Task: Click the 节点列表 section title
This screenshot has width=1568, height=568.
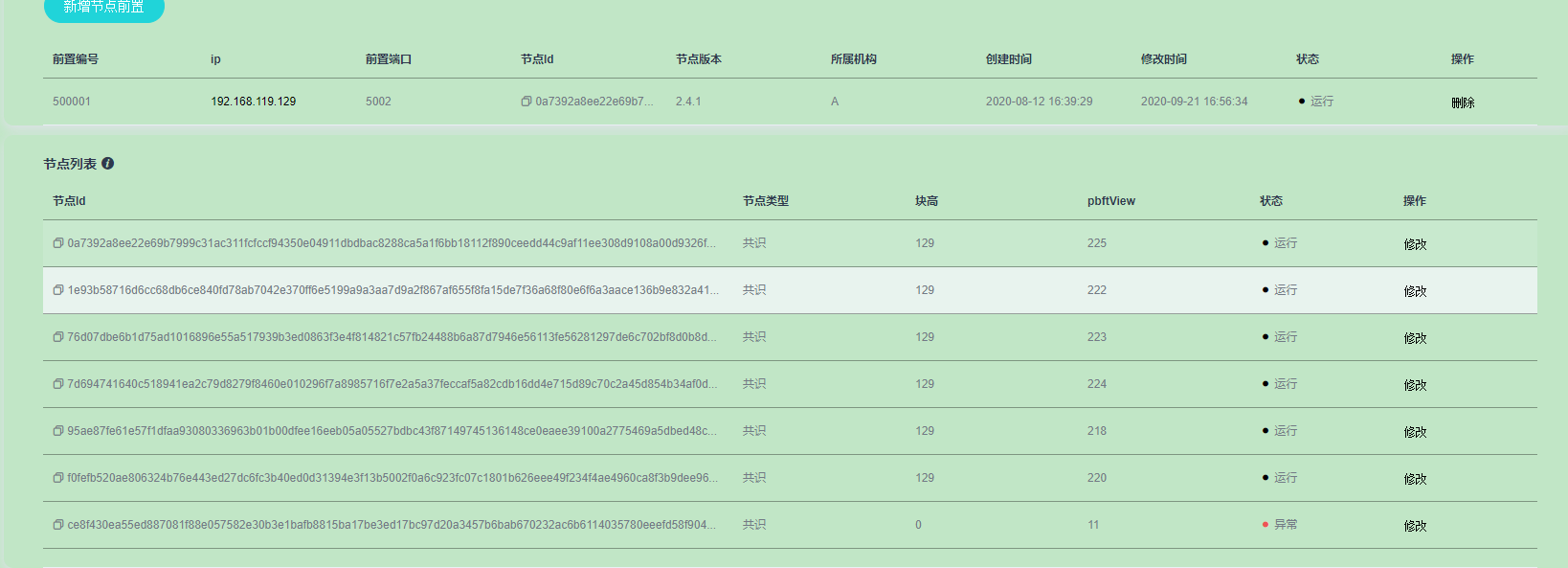Action: tap(70, 164)
